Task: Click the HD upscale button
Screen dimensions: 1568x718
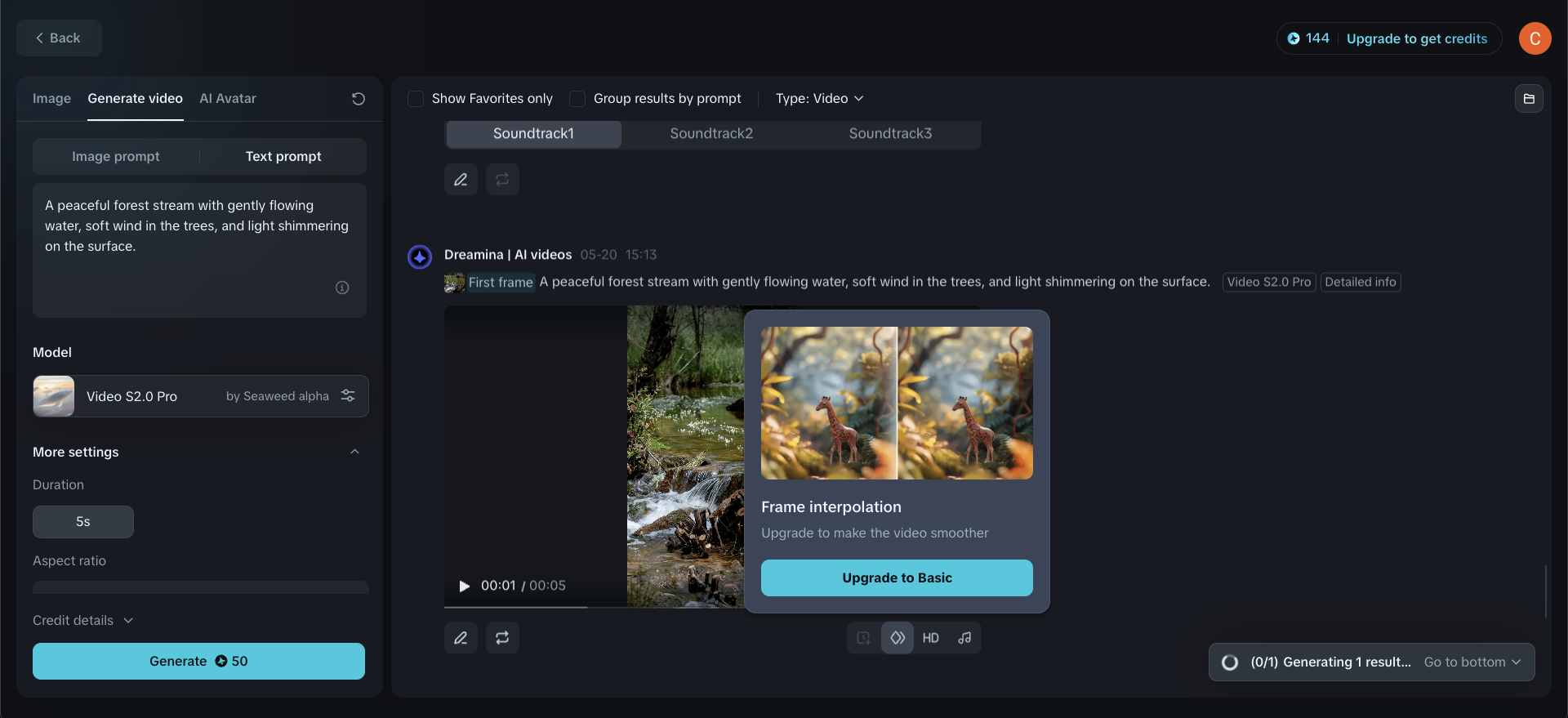Action: coord(931,638)
